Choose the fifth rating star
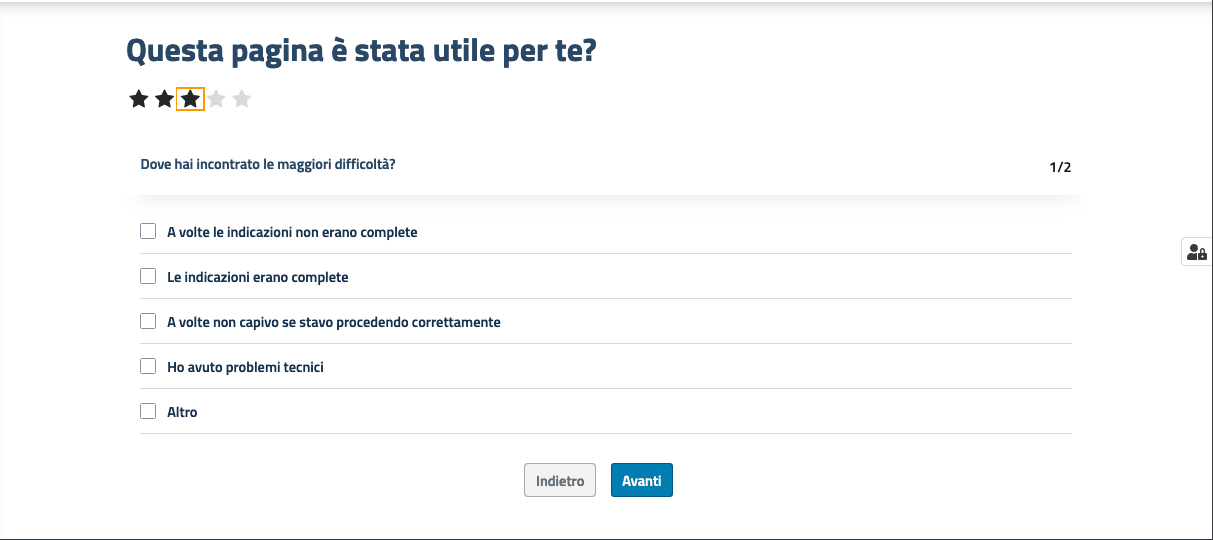Image resolution: width=1213 pixels, height=540 pixels. [x=242, y=99]
